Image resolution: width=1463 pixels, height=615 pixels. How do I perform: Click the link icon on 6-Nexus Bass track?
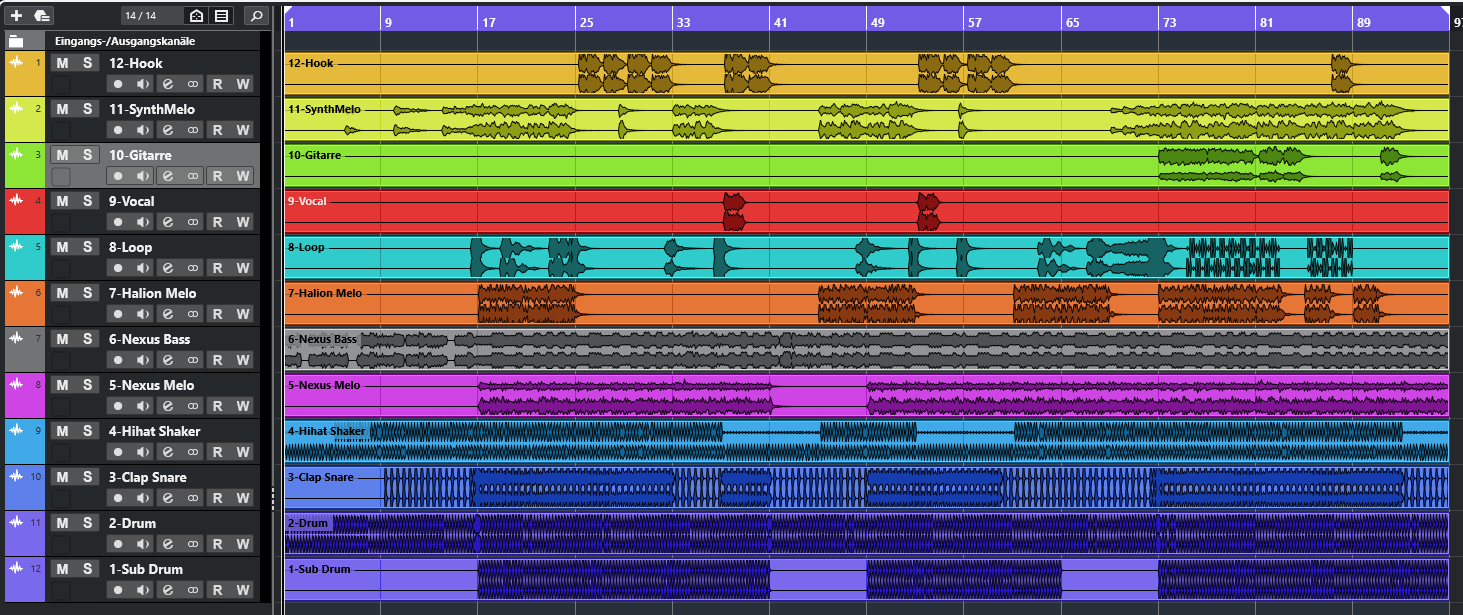[192, 360]
